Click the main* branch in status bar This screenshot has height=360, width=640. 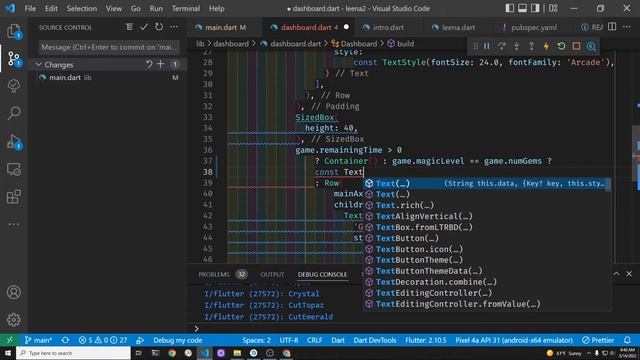38,340
